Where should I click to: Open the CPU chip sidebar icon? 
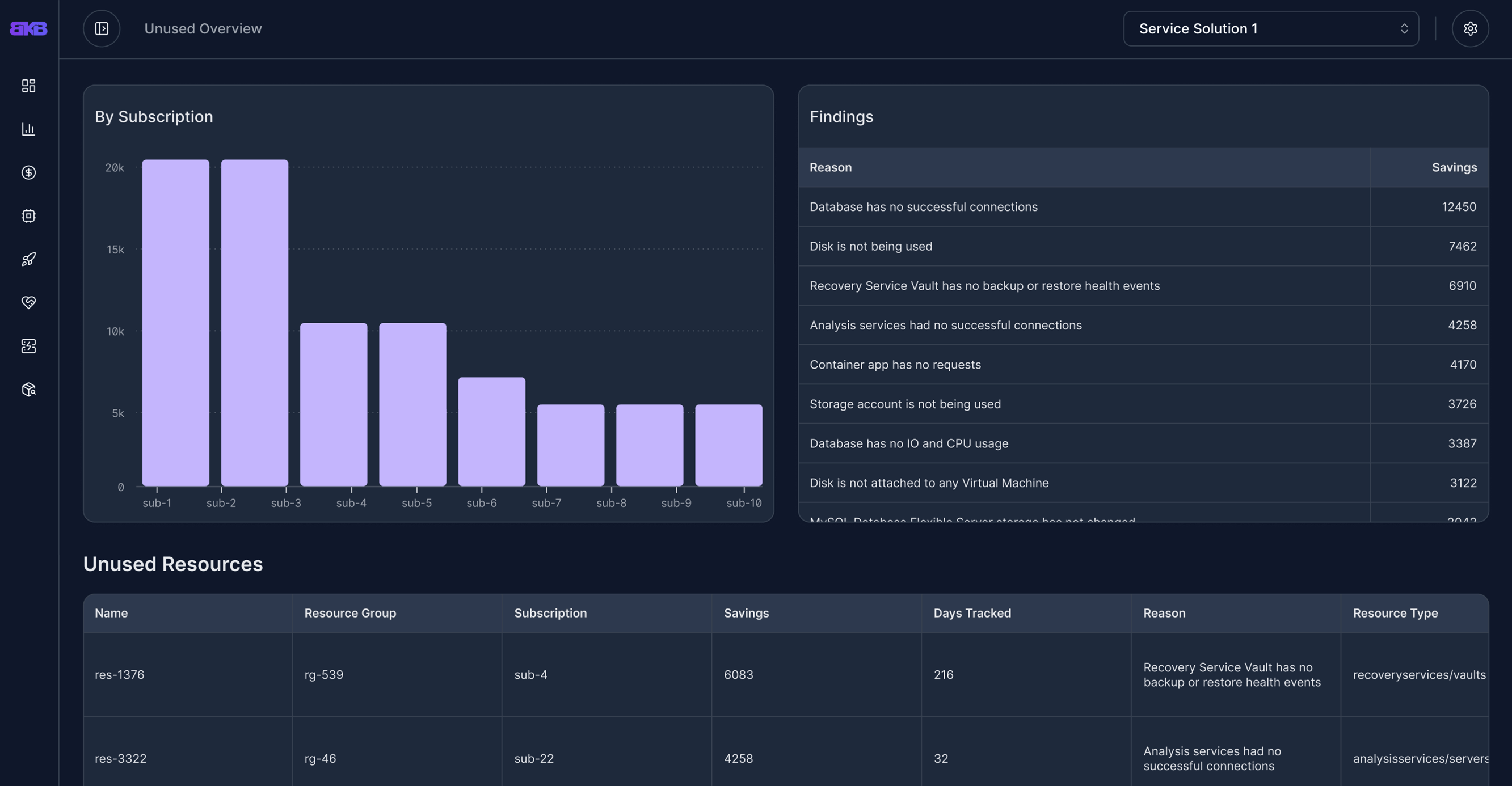(x=29, y=216)
